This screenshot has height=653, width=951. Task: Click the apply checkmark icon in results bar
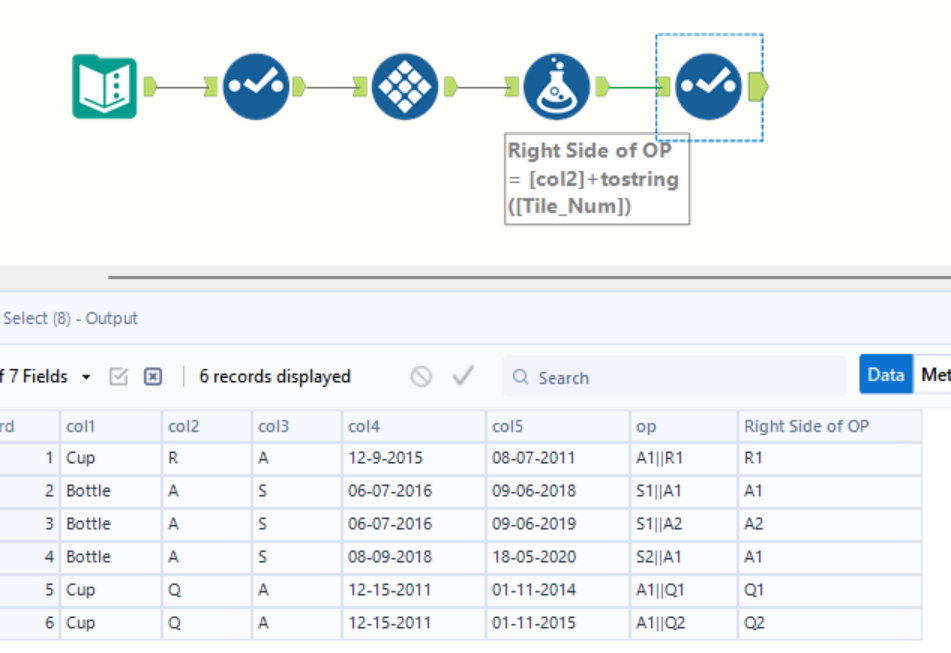tap(462, 377)
